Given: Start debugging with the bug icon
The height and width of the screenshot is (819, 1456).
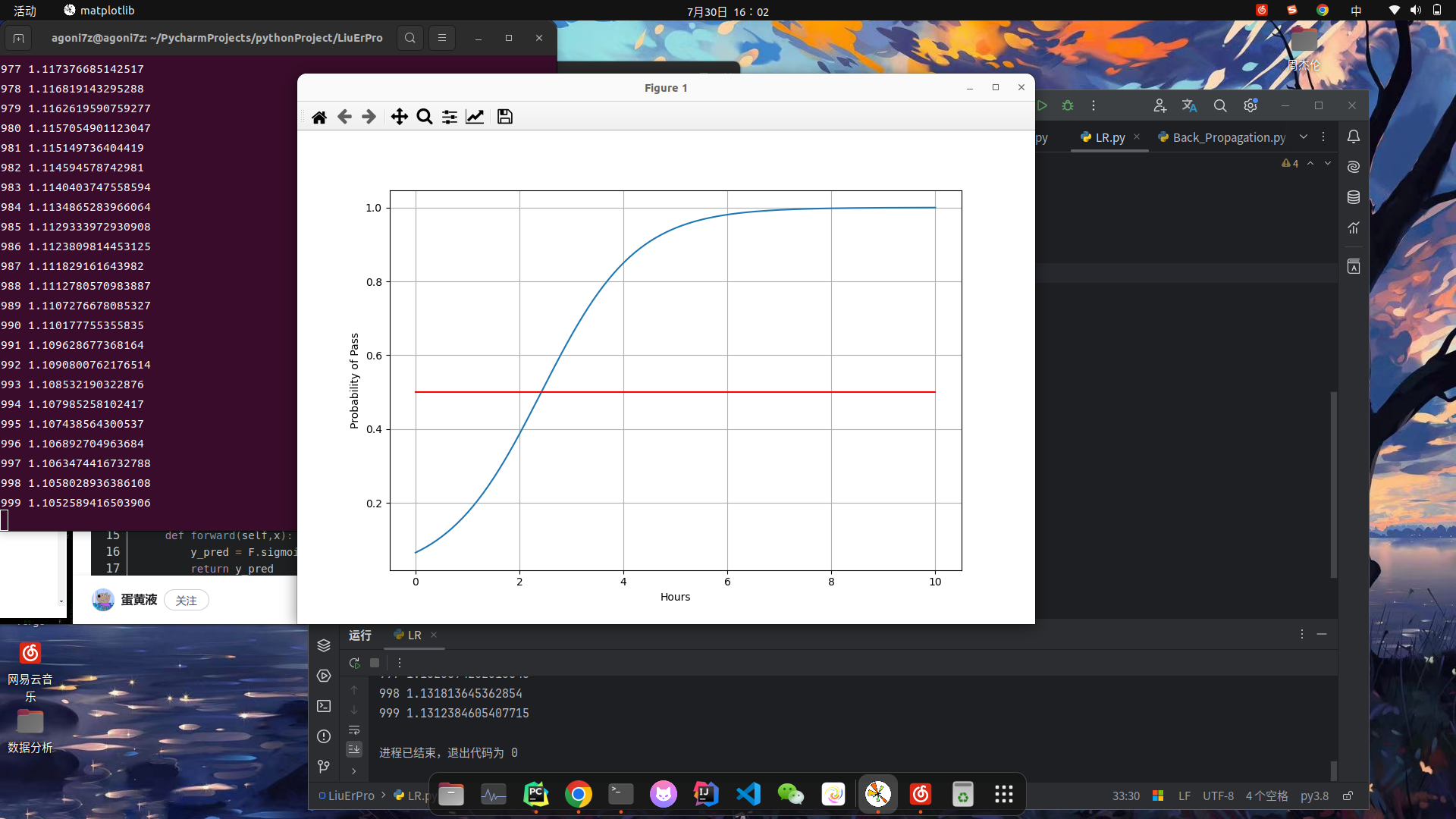Looking at the screenshot, I should [1068, 105].
